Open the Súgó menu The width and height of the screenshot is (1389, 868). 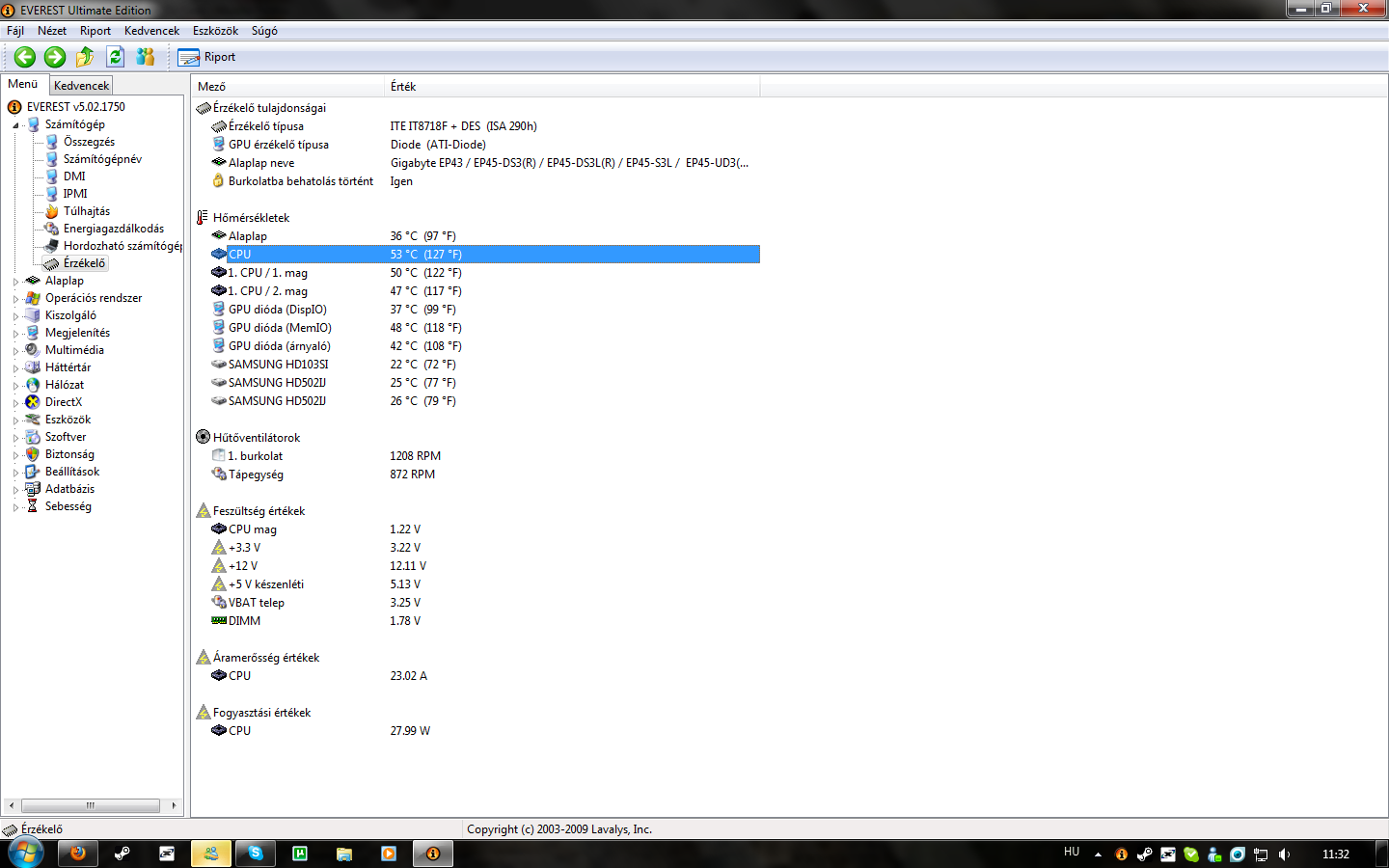(x=264, y=31)
